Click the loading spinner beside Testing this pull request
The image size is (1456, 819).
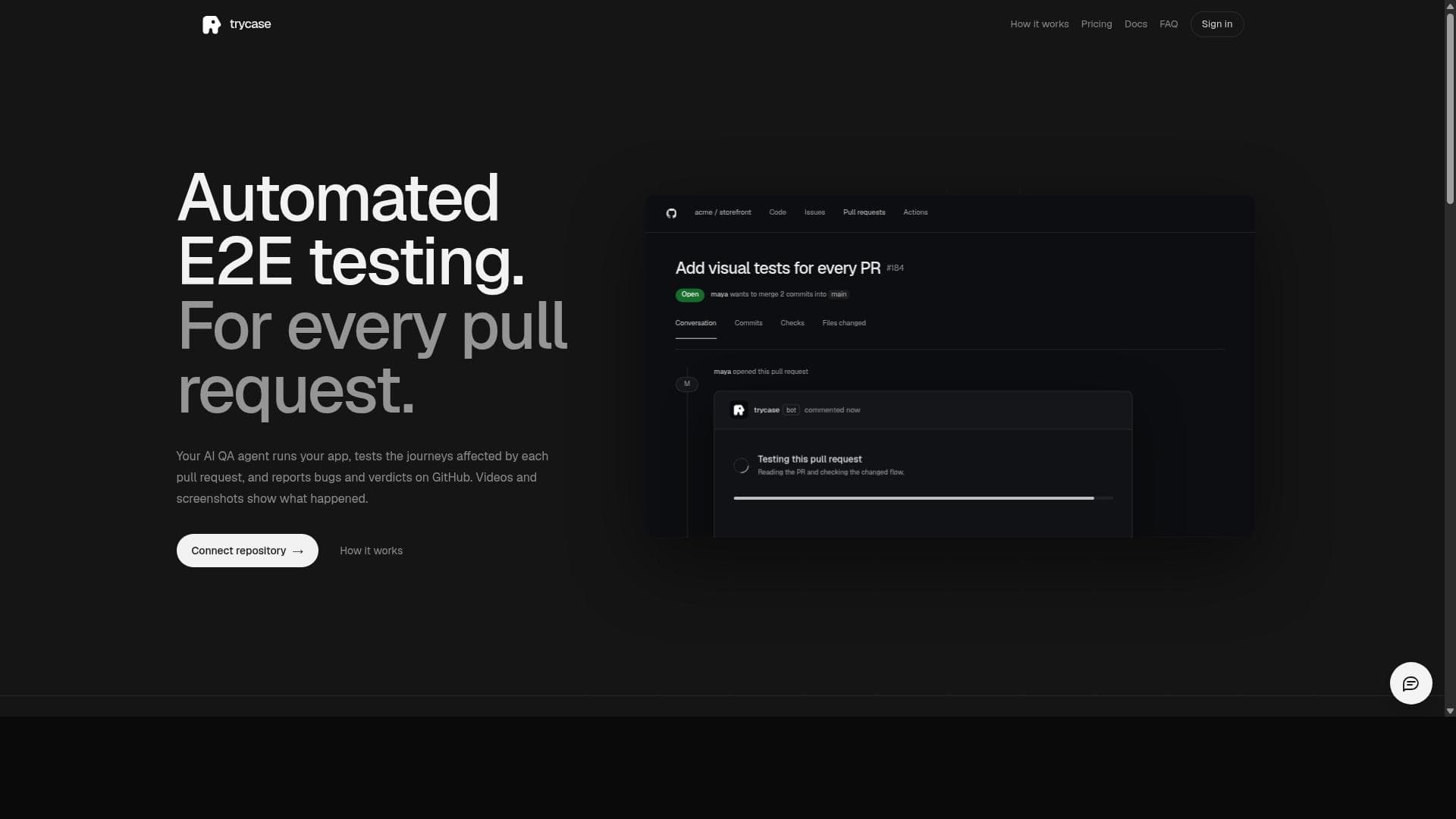pyautogui.click(x=741, y=466)
